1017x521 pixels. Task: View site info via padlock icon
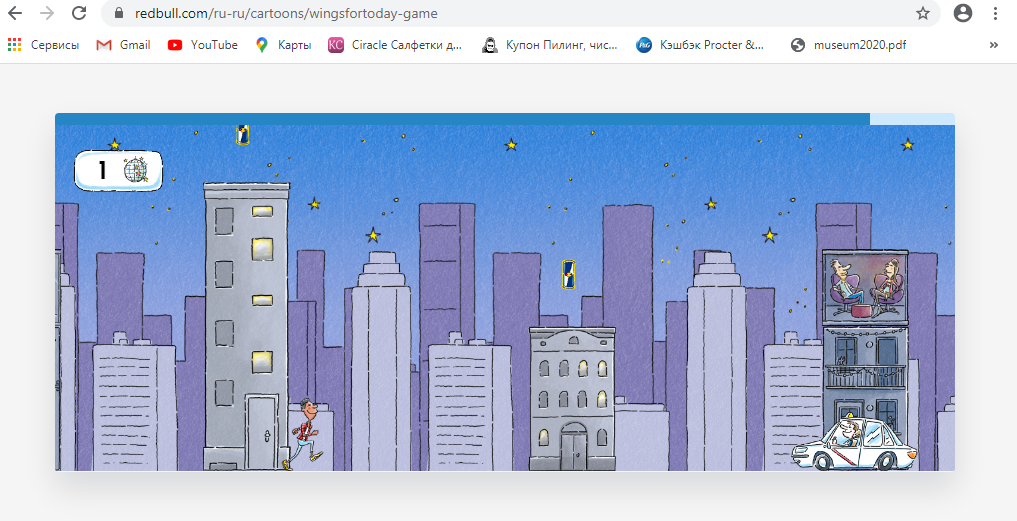point(118,13)
